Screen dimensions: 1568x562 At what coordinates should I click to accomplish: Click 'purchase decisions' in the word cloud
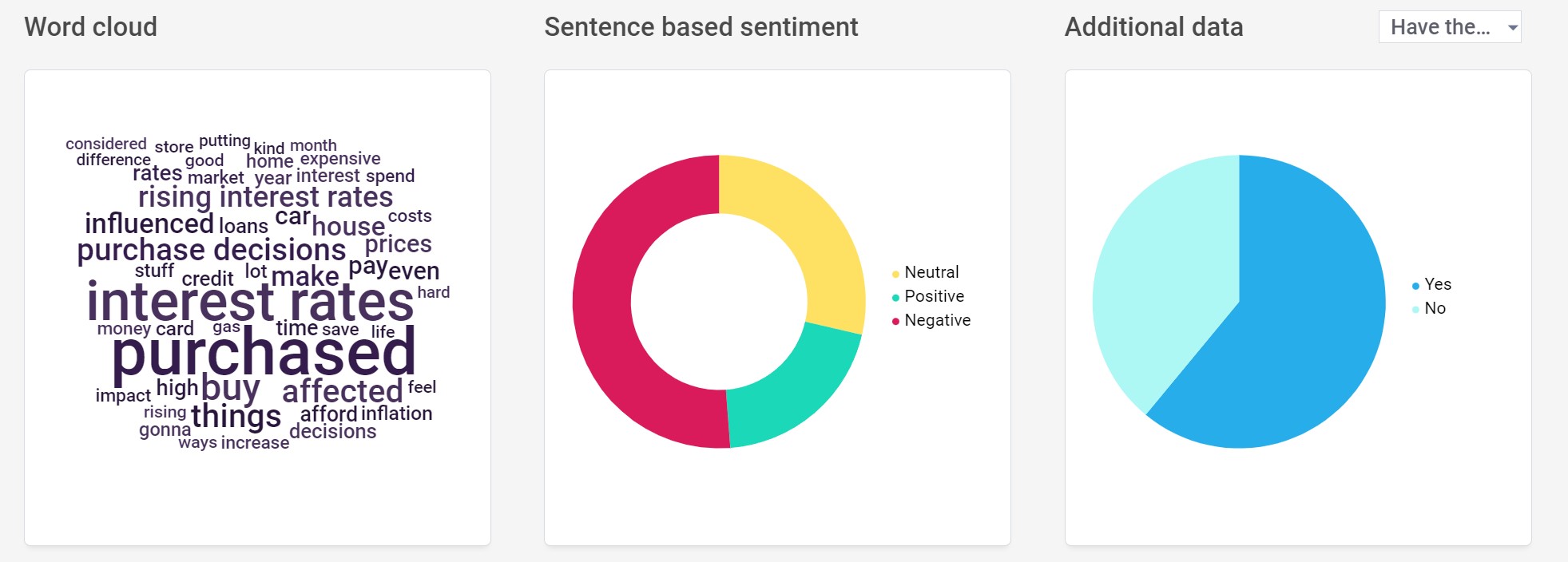coord(212,250)
